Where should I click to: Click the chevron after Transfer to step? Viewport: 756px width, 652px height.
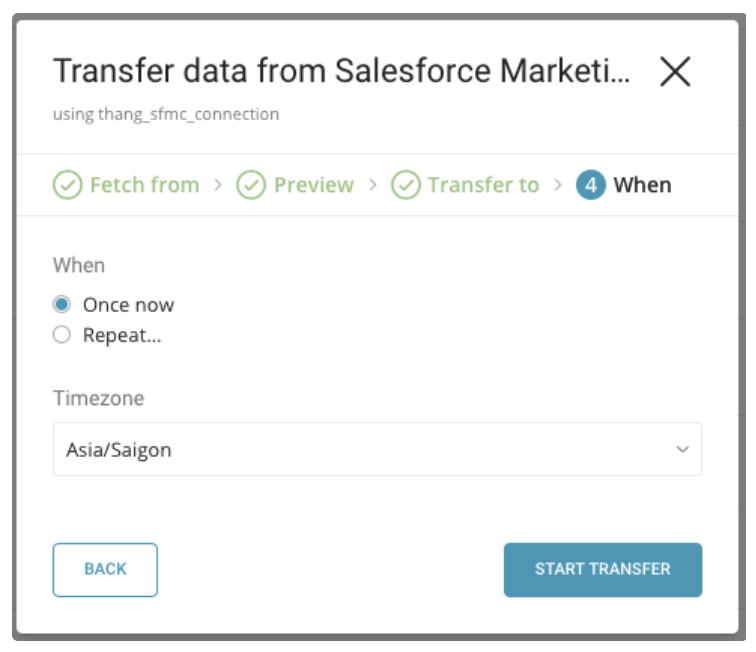557,185
